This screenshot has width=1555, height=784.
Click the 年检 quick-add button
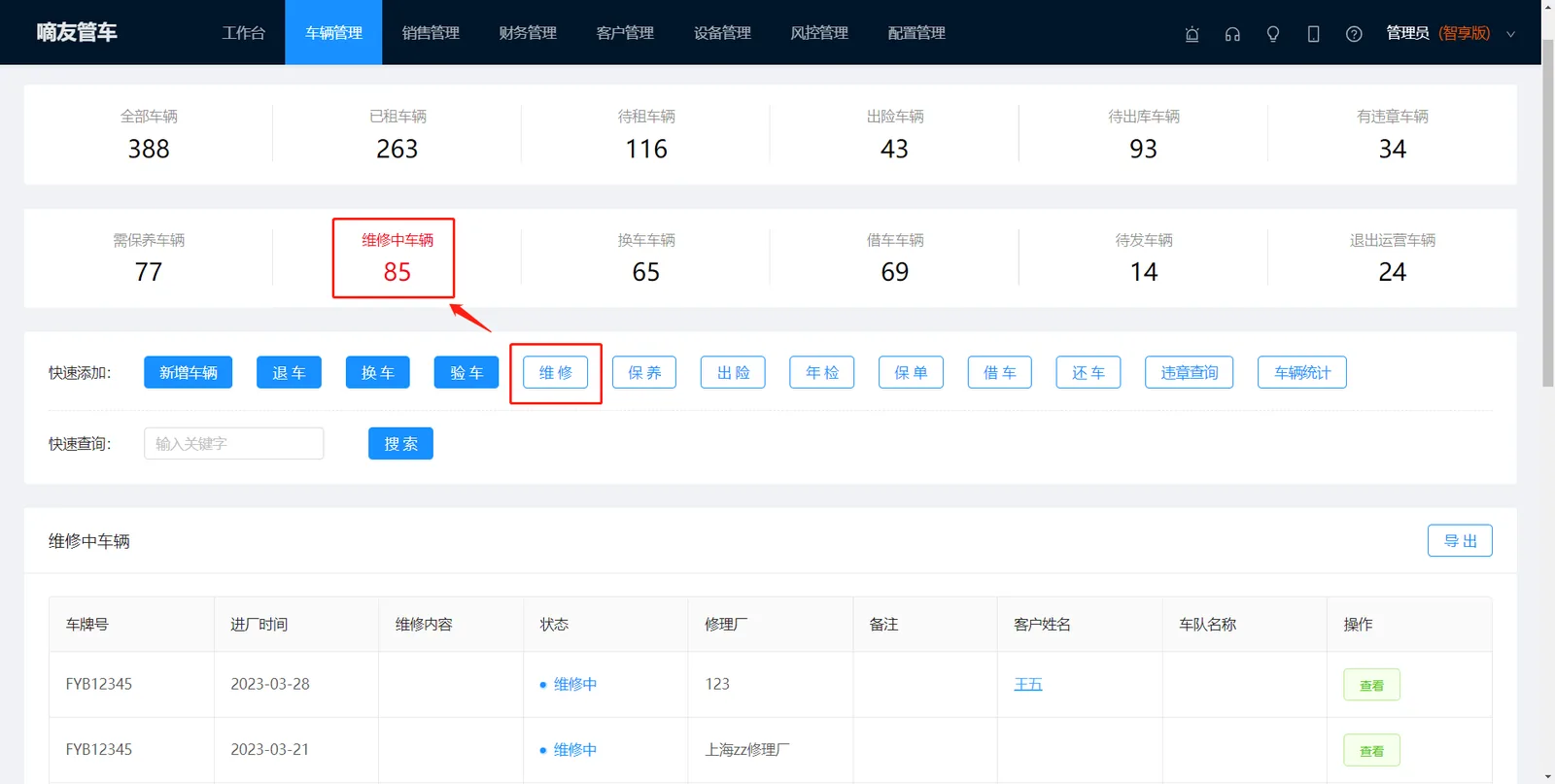point(822,372)
